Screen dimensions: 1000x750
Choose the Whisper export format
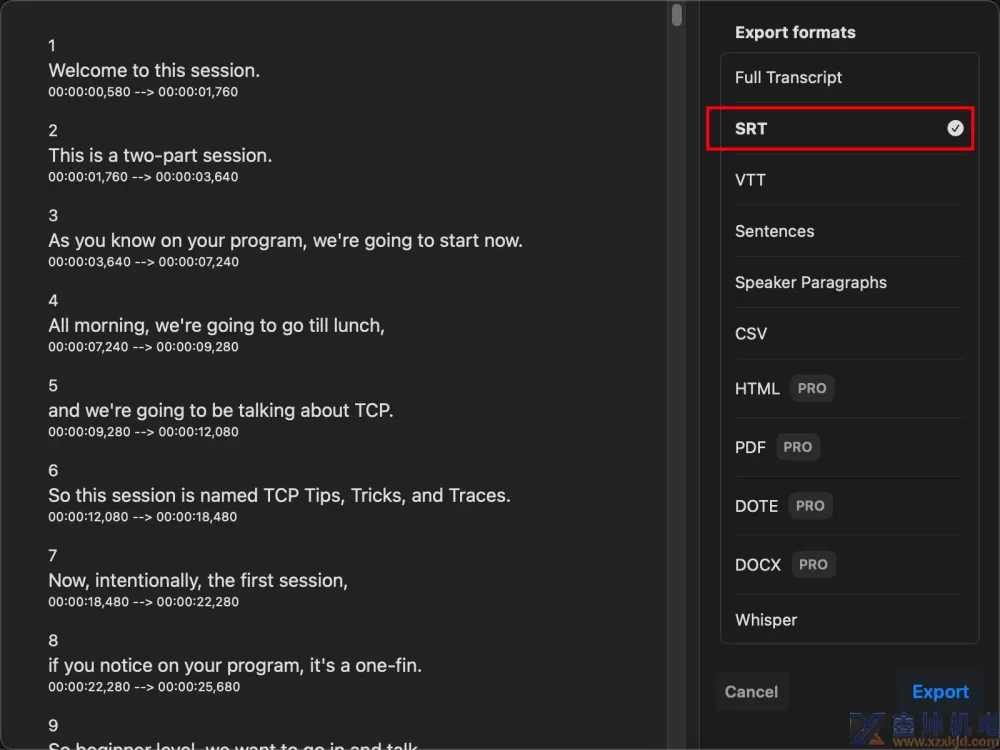(849, 620)
